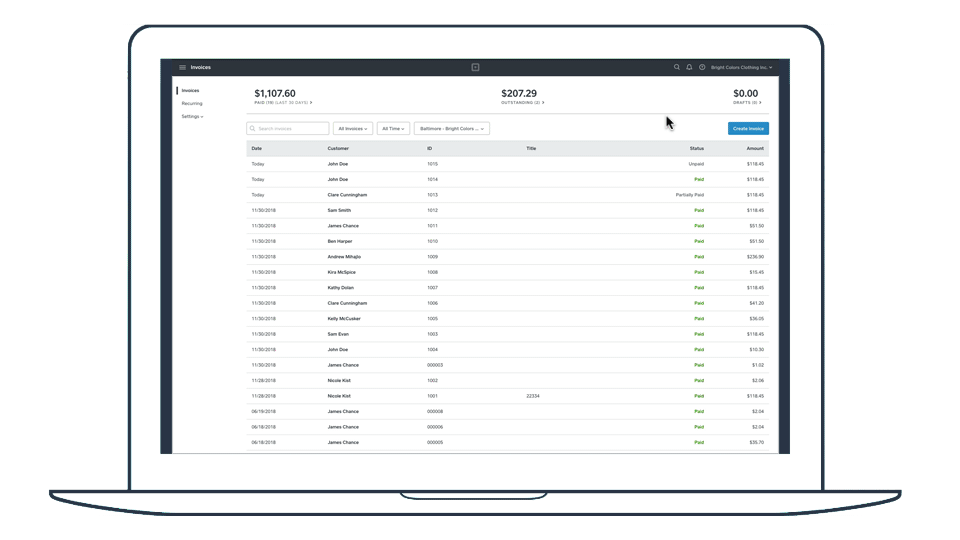
Task: Open John Doe invoice 1004
Action: pos(508,350)
